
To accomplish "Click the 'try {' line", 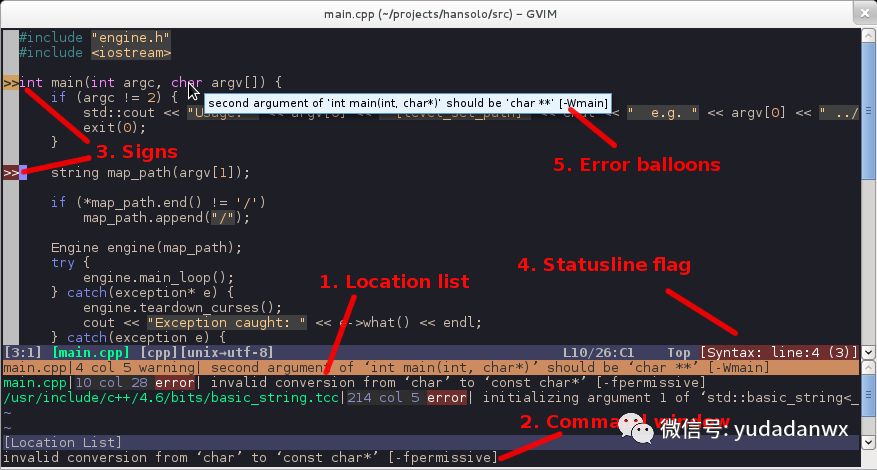I will pos(70,262).
